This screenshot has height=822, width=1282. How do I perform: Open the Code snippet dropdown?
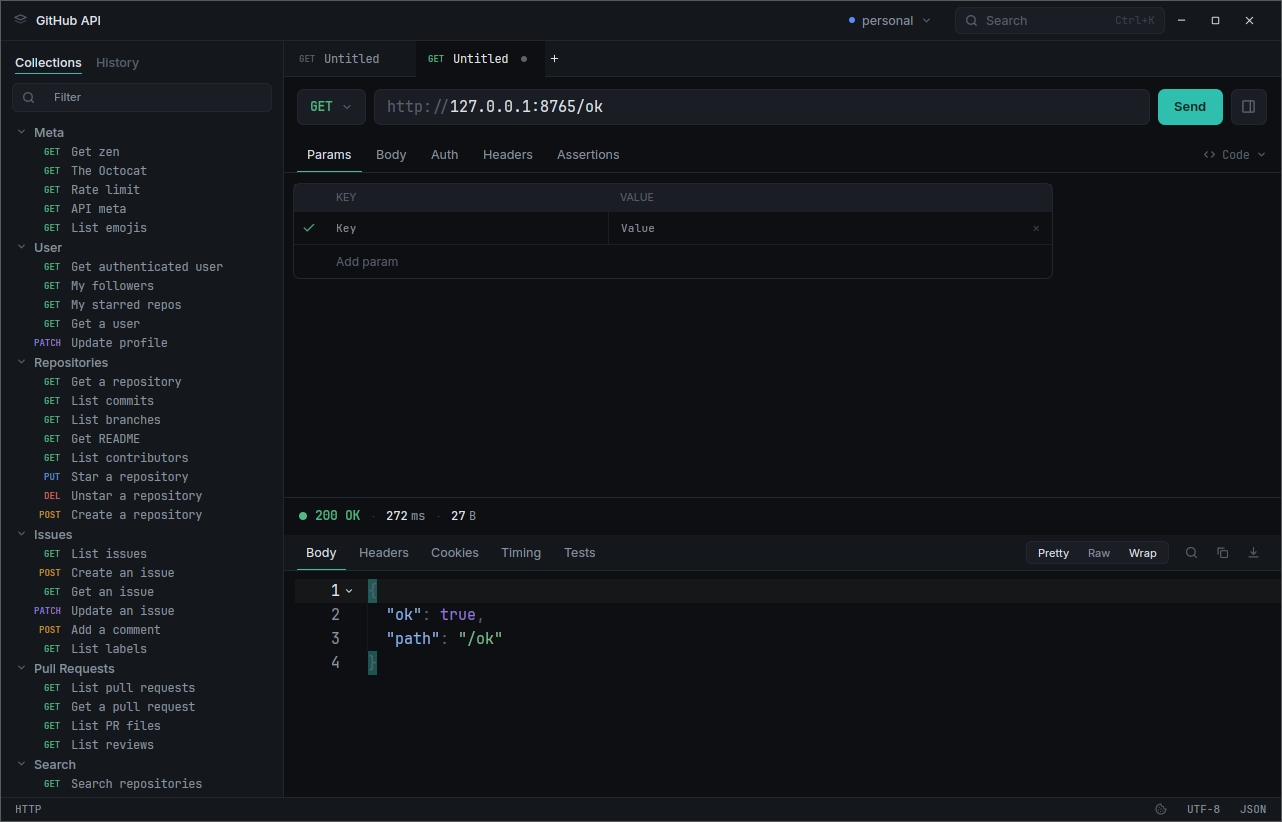click(x=1235, y=155)
